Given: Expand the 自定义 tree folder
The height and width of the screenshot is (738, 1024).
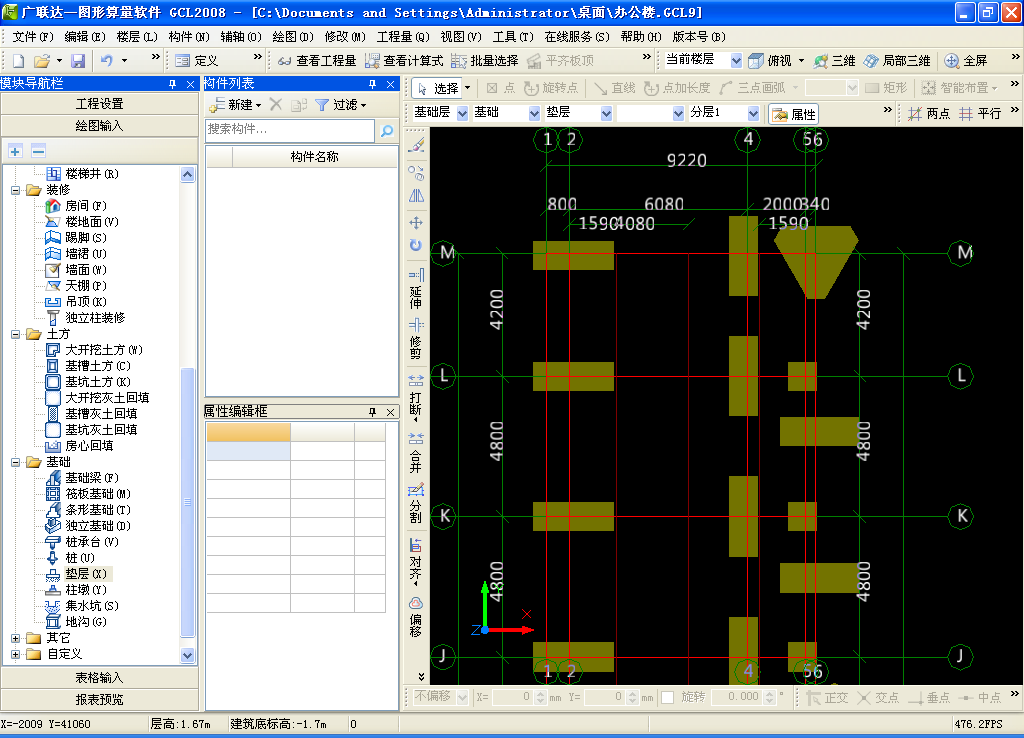Looking at the screenshot, I should click(16, 654).
